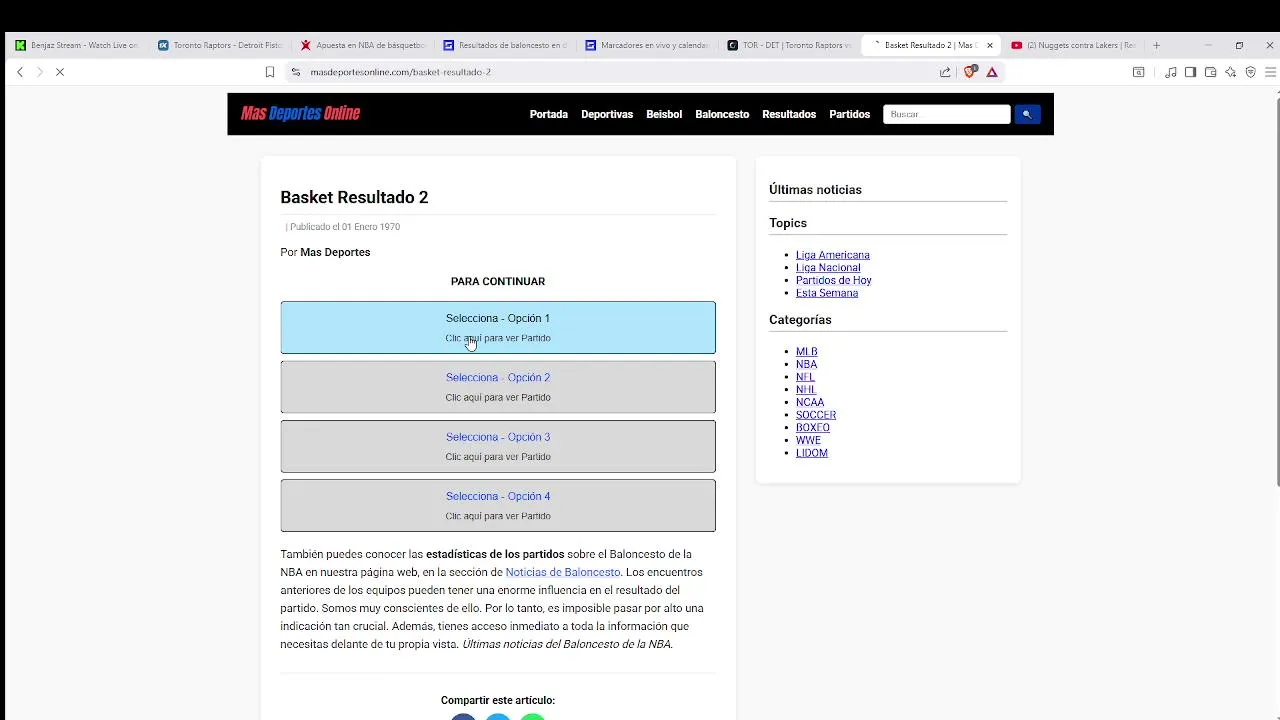Viewport: 1280px width, 720px height.
Task: Switch to Benjaz Stream tab
Action: click(x=76, y=45)
